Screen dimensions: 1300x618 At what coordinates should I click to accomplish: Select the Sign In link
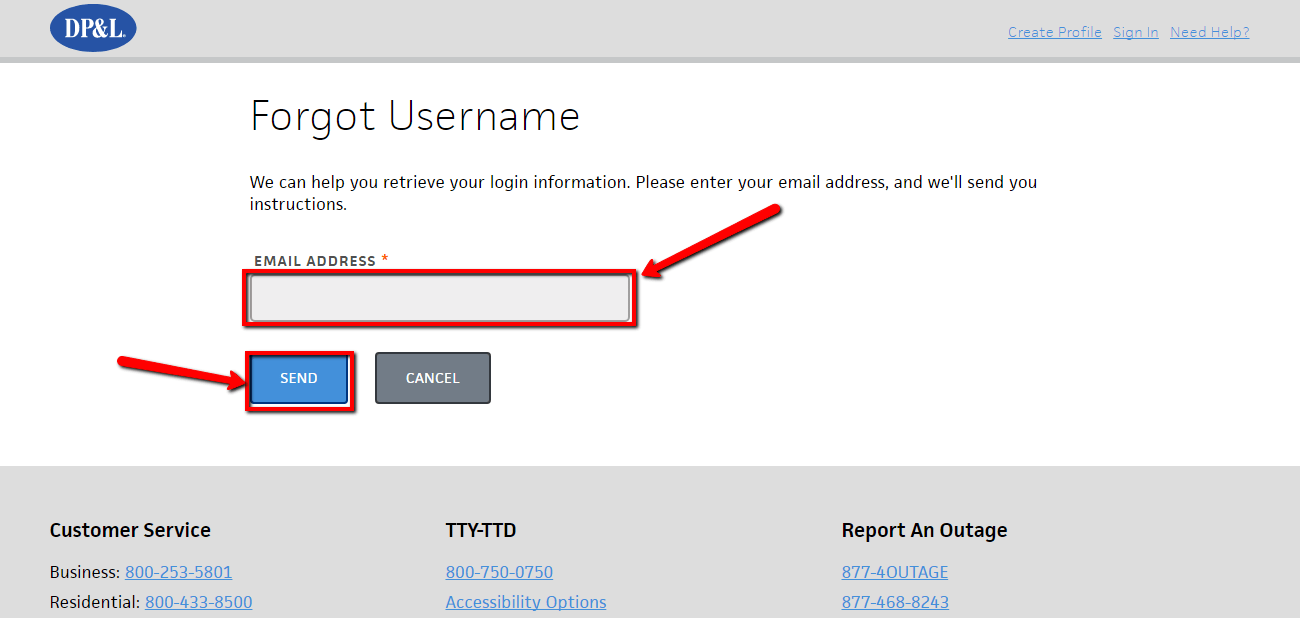tap(1135, 31)
